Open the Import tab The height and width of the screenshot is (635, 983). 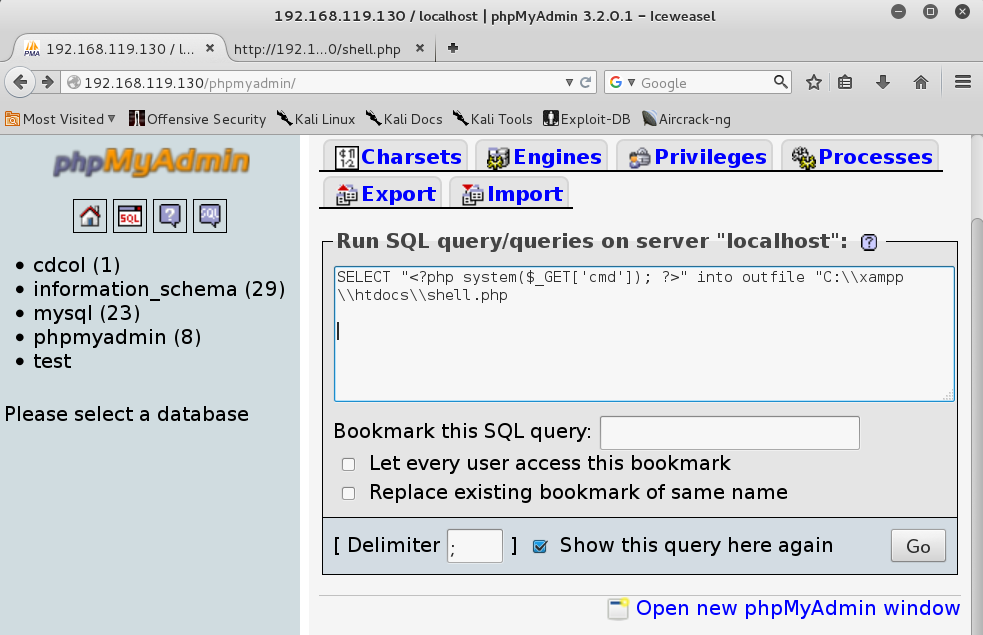511,194
